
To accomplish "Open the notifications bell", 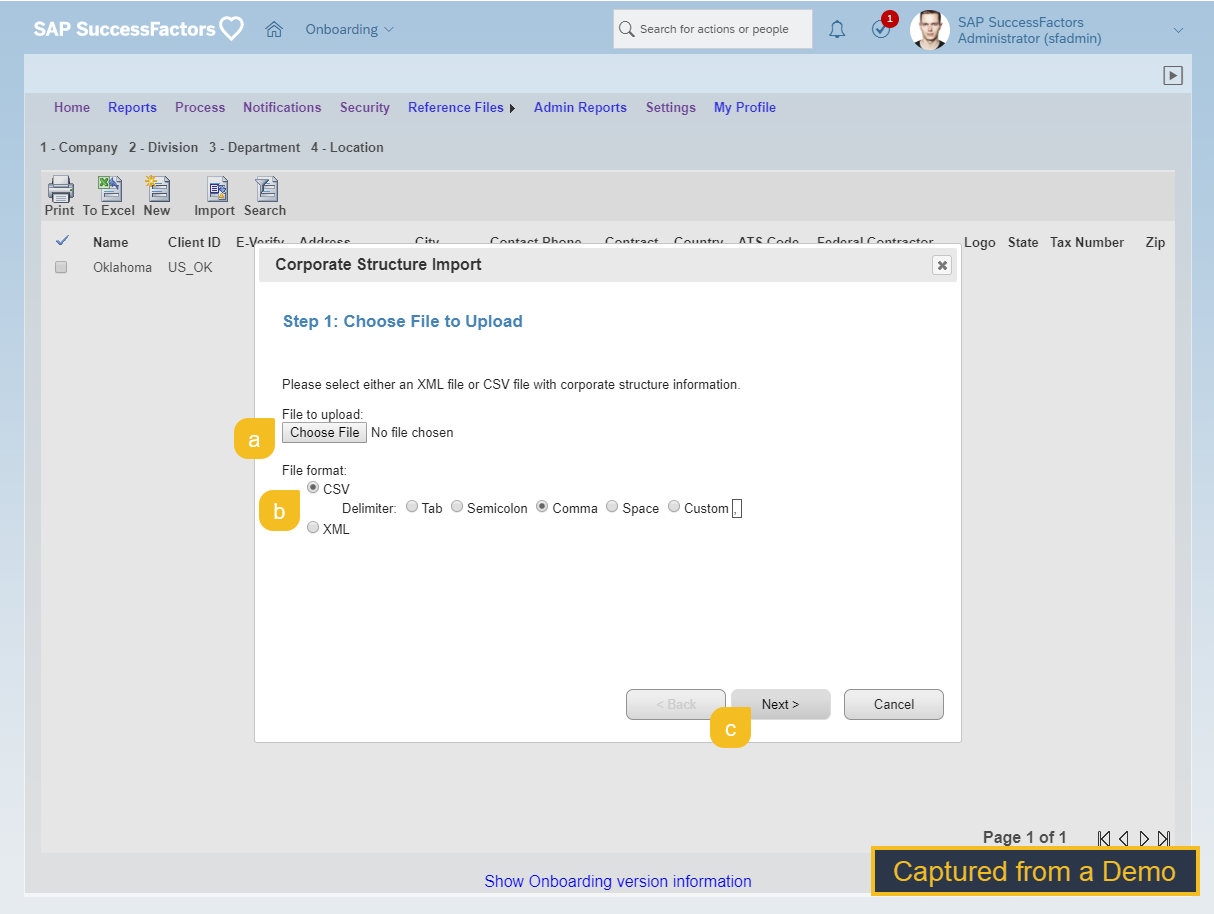I will point(837,30).
